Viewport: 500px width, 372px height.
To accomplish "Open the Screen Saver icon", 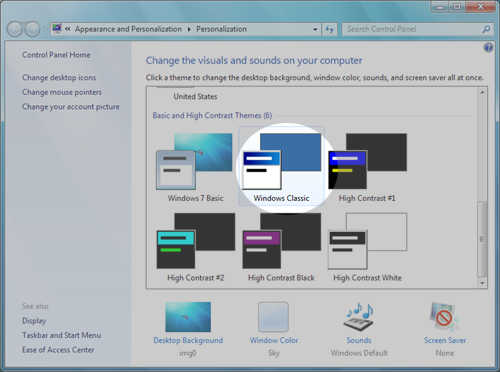I will tap(445, 317).
